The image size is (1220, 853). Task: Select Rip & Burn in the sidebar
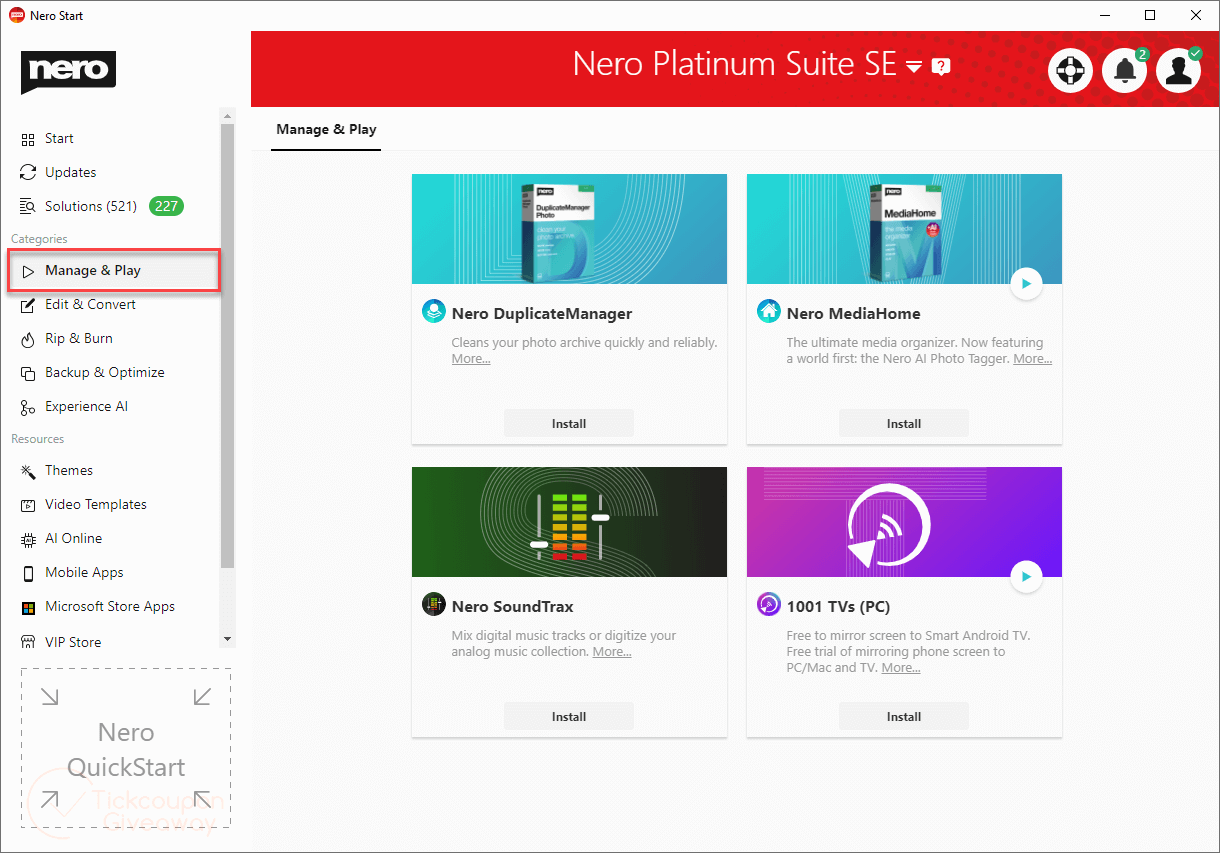tap(79, 338)
